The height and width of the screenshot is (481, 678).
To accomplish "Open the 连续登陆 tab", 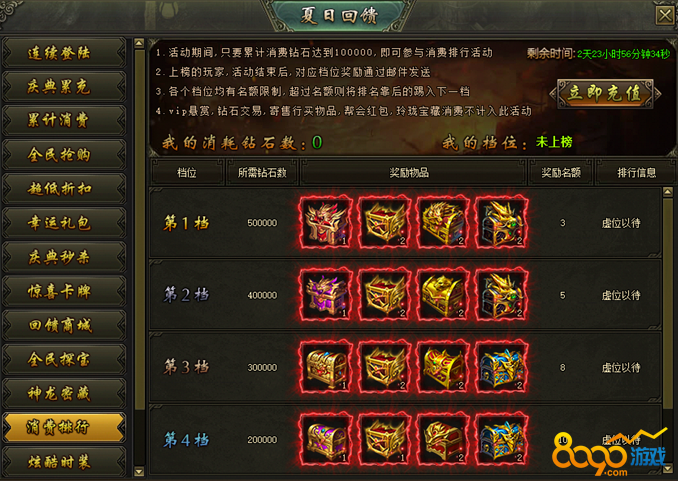I will [x=64, y=53].
